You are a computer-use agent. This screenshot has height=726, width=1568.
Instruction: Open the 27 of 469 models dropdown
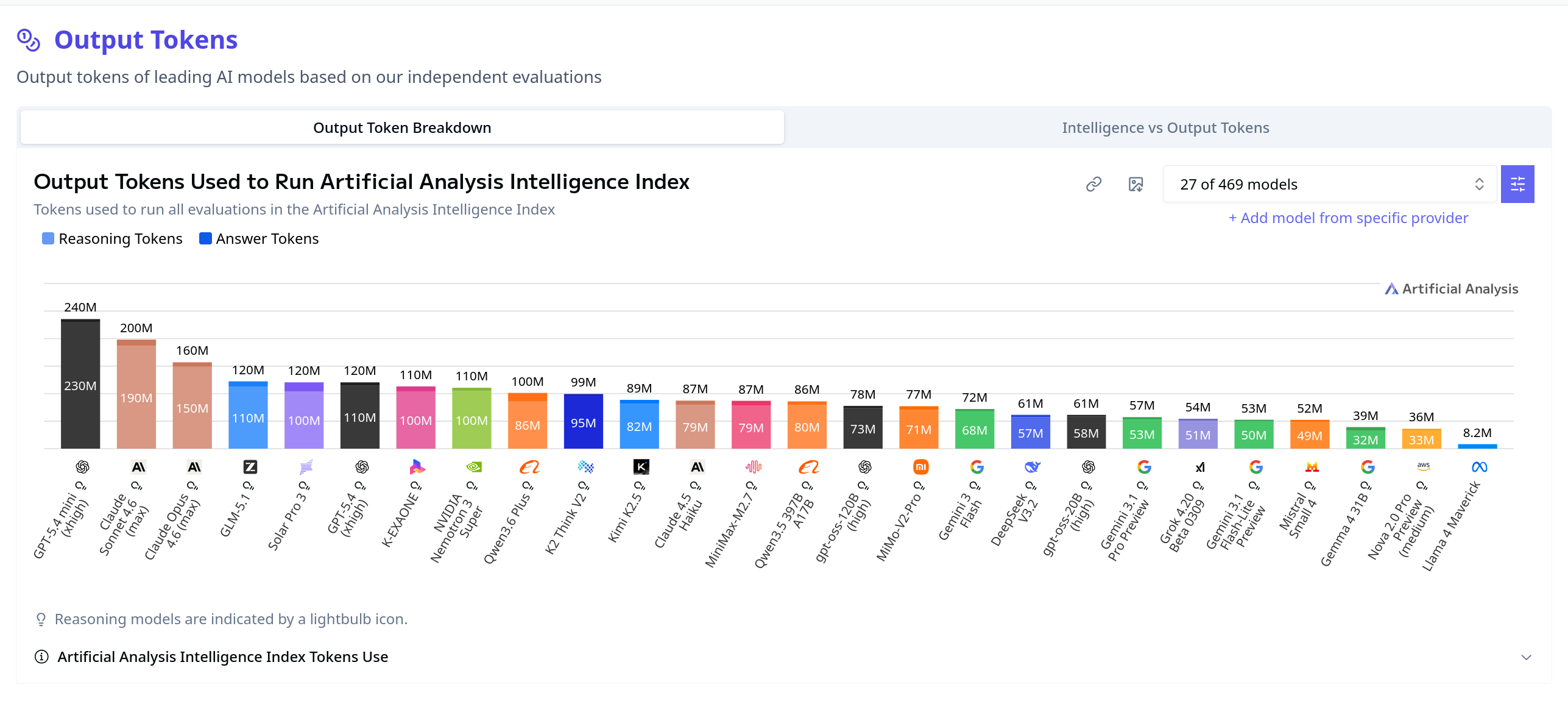tap(1329, 184)
